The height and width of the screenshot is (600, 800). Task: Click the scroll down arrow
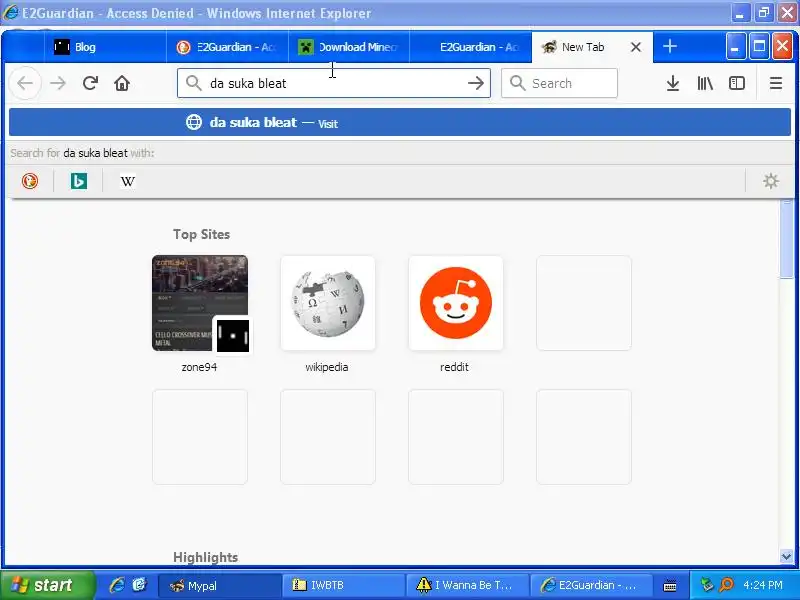click(x=786, y=556)
